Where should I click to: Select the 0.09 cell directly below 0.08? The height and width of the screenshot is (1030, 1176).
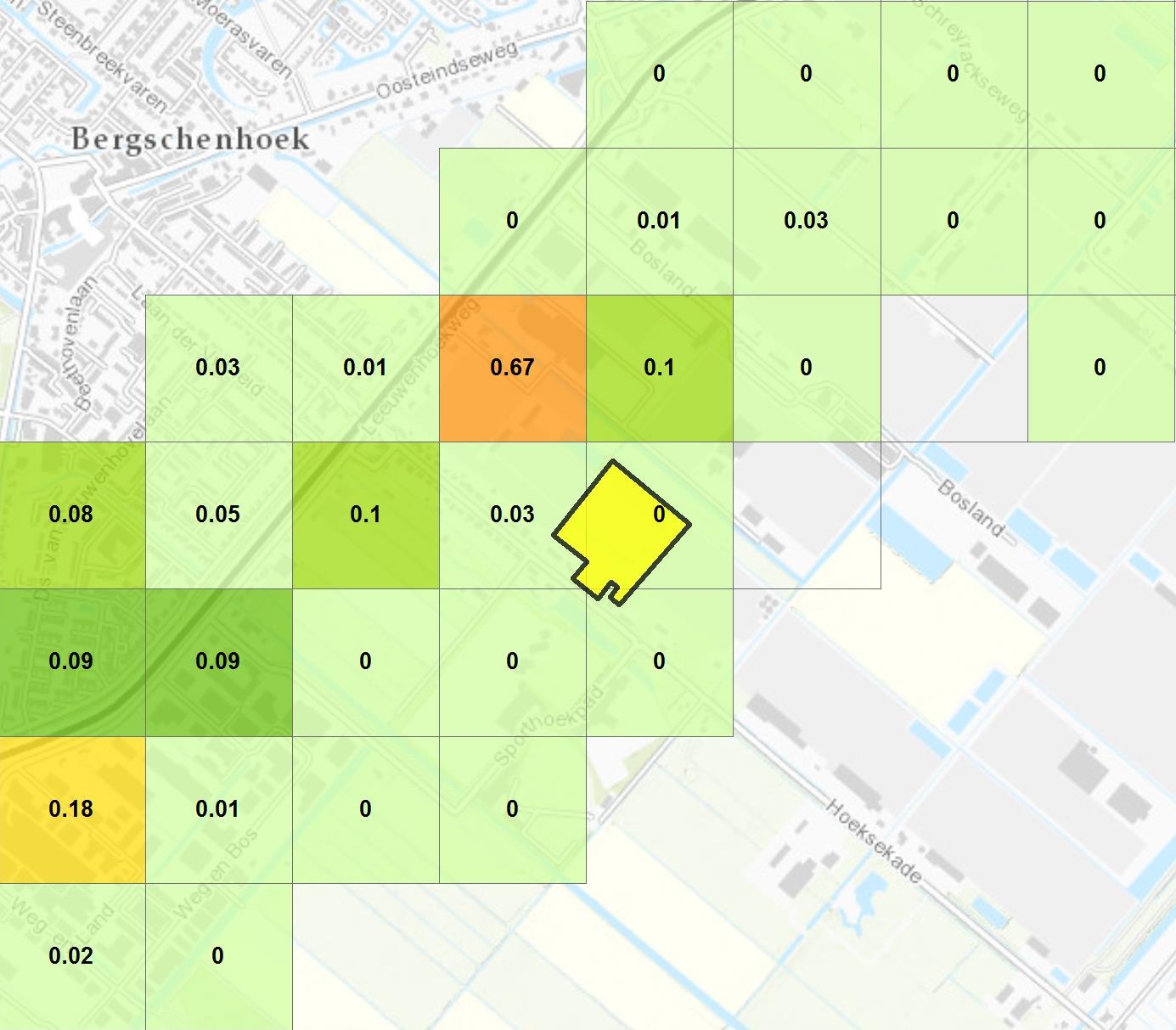(72, 661)
